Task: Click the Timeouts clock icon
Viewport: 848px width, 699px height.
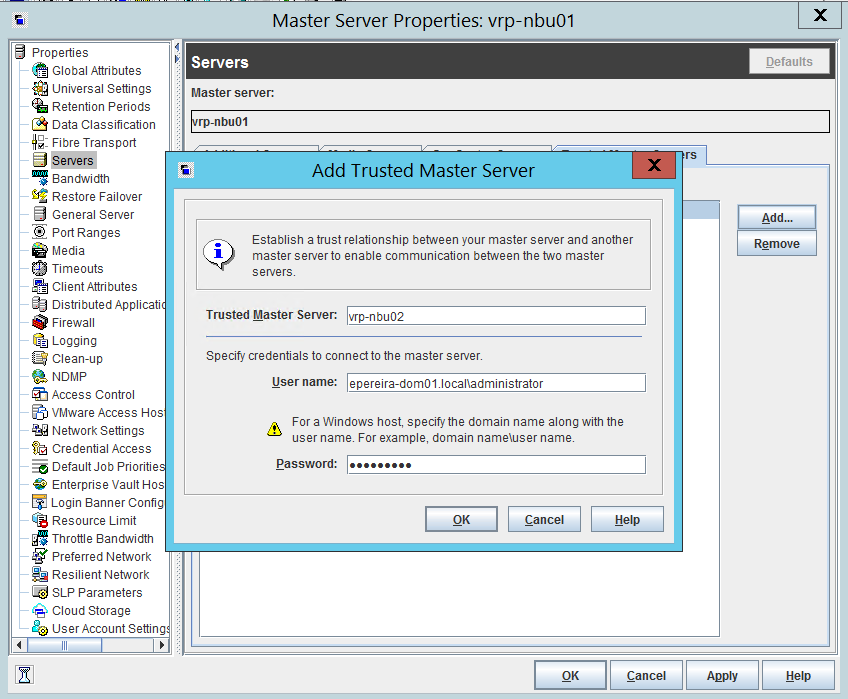Action: [x=40, y=268]
